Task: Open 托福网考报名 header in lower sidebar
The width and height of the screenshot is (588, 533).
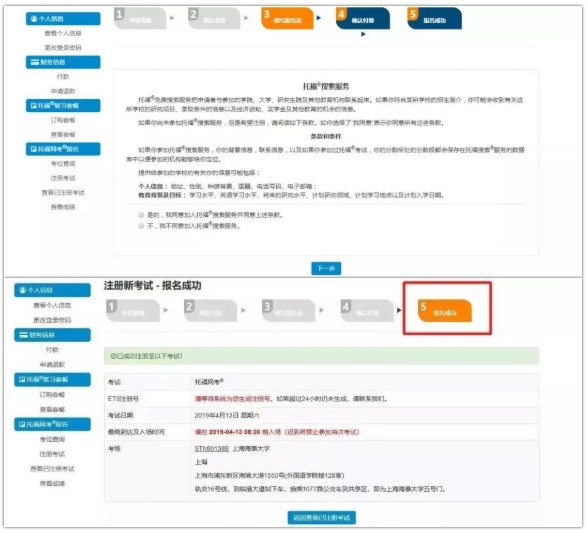Action: tap(52, 424)
